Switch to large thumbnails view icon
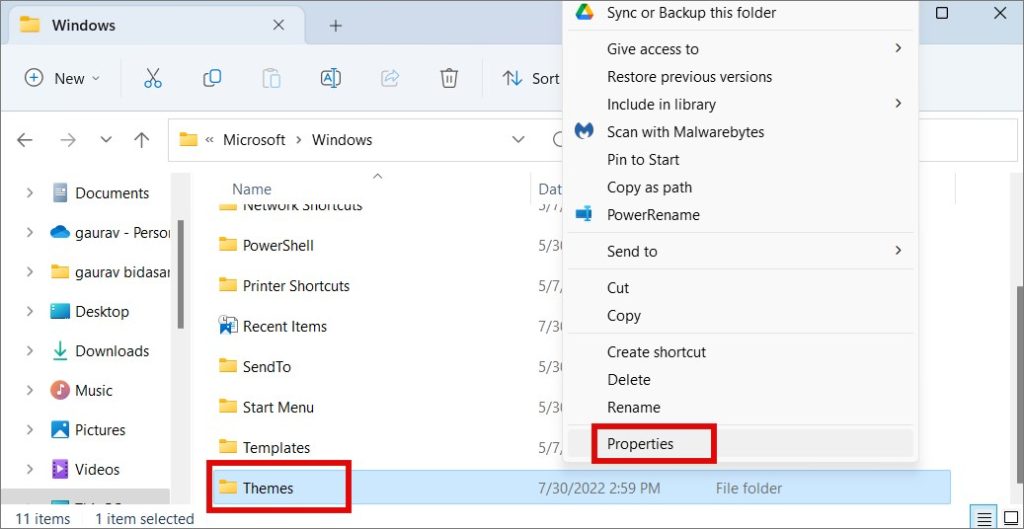 pos(1010,517)
